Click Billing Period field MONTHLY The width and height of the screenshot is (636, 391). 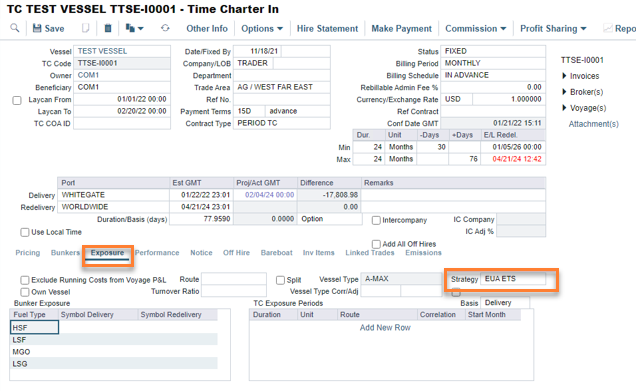pyautogui.click(x=493, y=63)
